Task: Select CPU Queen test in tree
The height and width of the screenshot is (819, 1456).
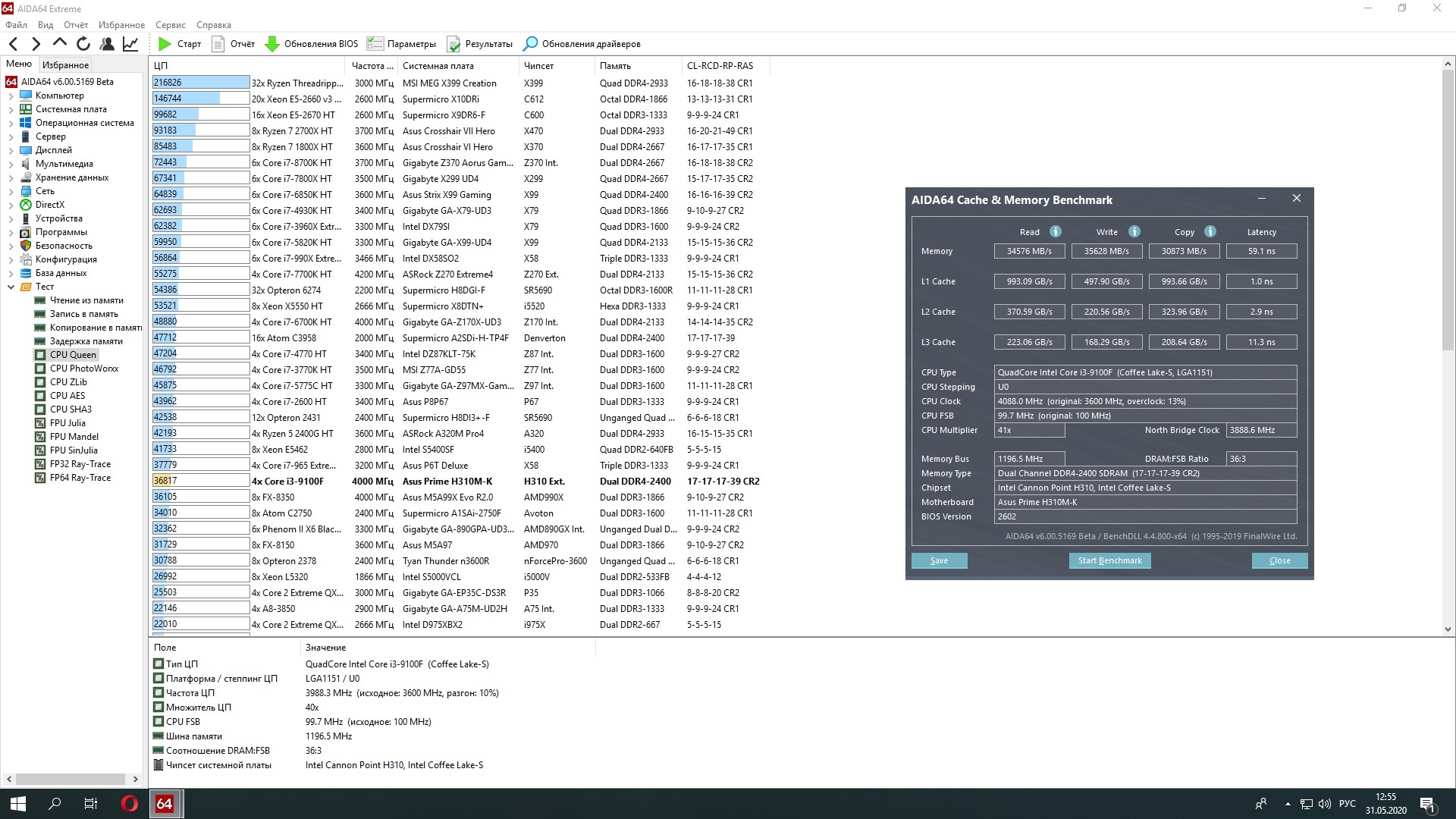Action: tap(73, 355)
